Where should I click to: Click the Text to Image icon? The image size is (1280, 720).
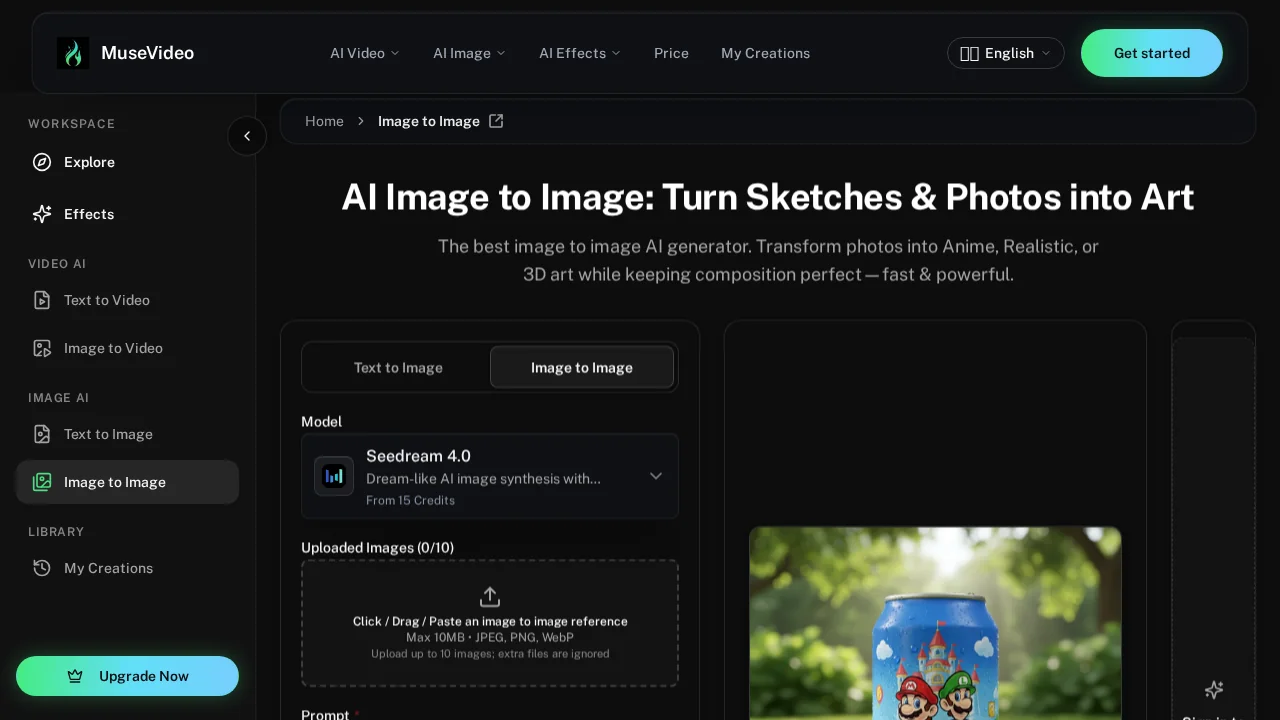tap(41, 434)
